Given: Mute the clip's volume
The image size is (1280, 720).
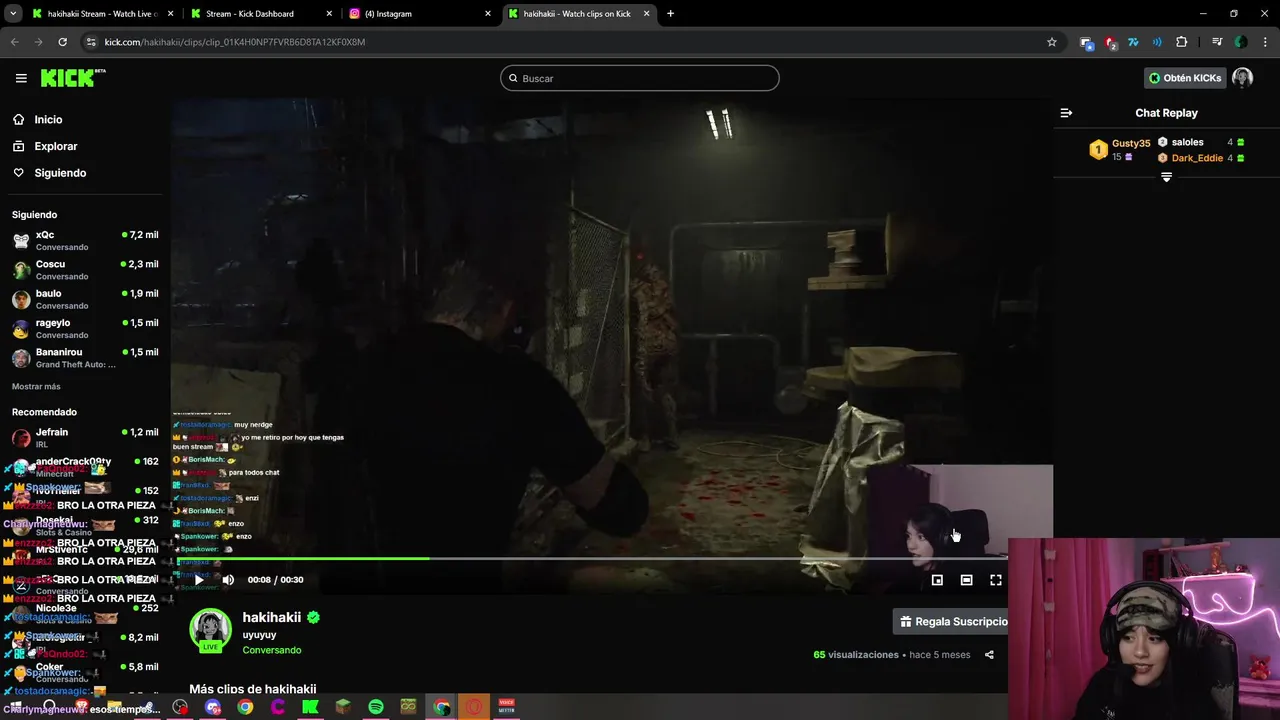Looking at the screenshot, I should [228, 580].
